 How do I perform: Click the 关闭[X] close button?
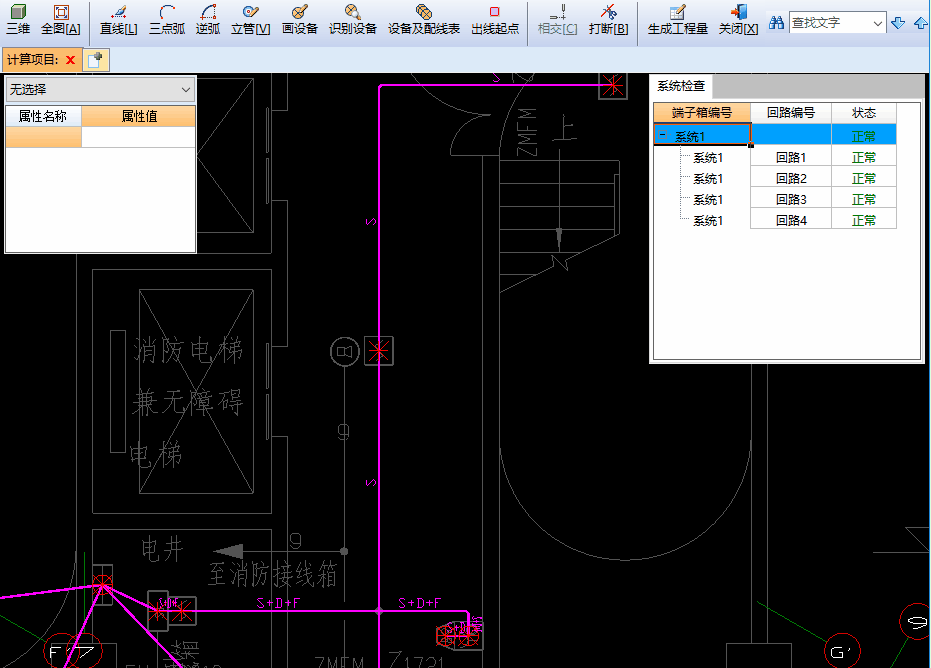[738, 19]
